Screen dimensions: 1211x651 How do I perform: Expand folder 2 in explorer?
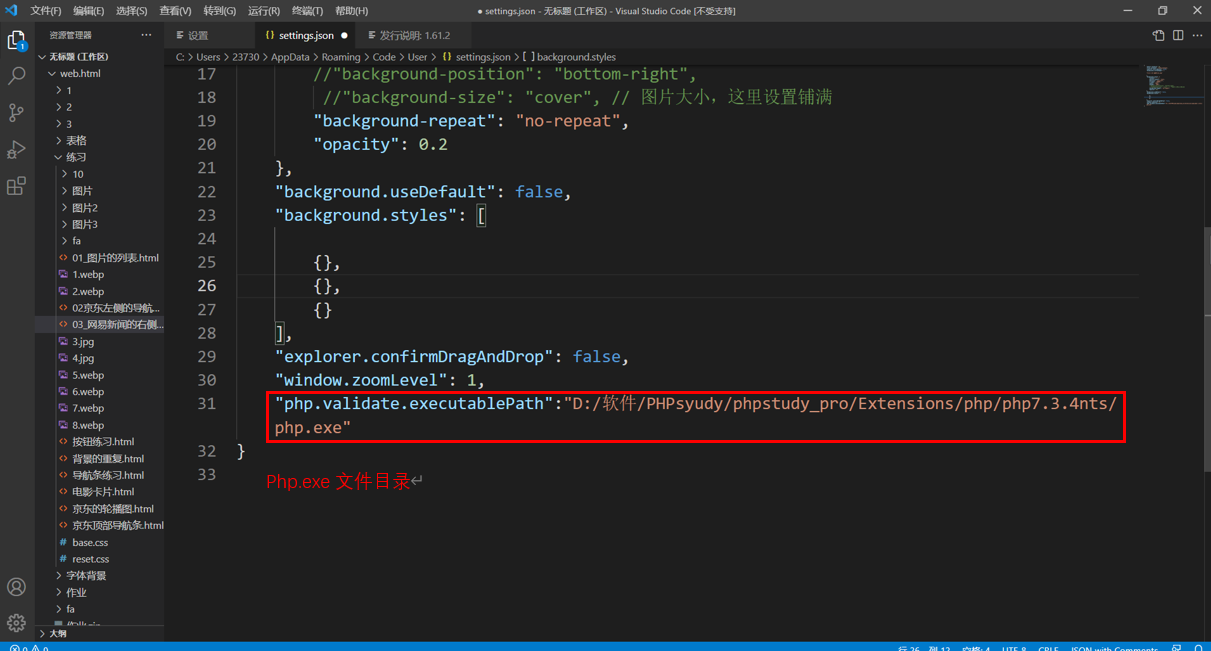(x=99, y=107)
